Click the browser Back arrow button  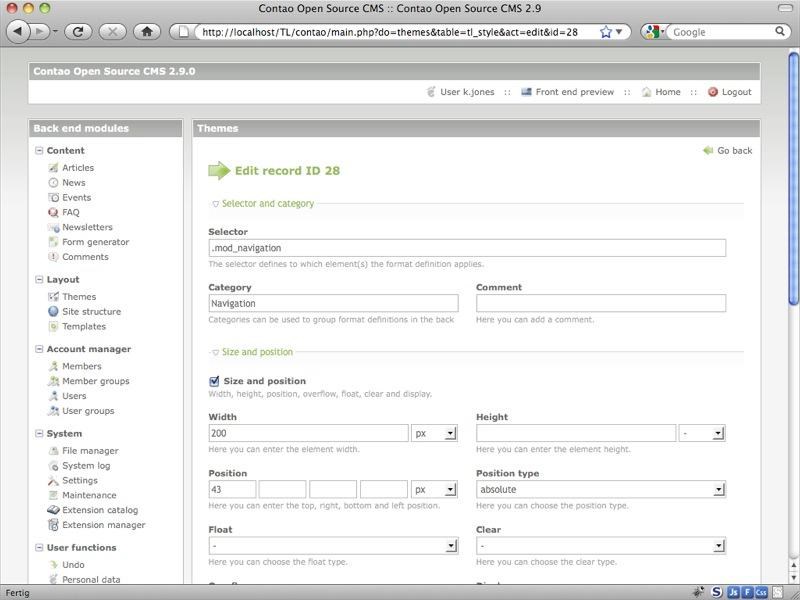[x=18, y=32]
